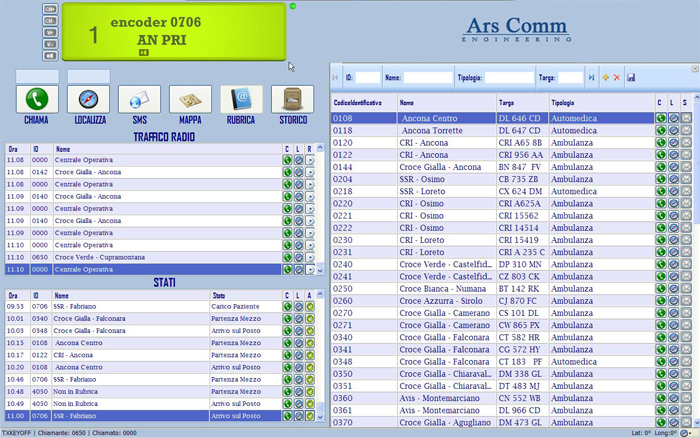Viewport: 700px width, 438px height.
Task: Select row with plate 'CRI 956 AA'
Action: tap(492, 155)
